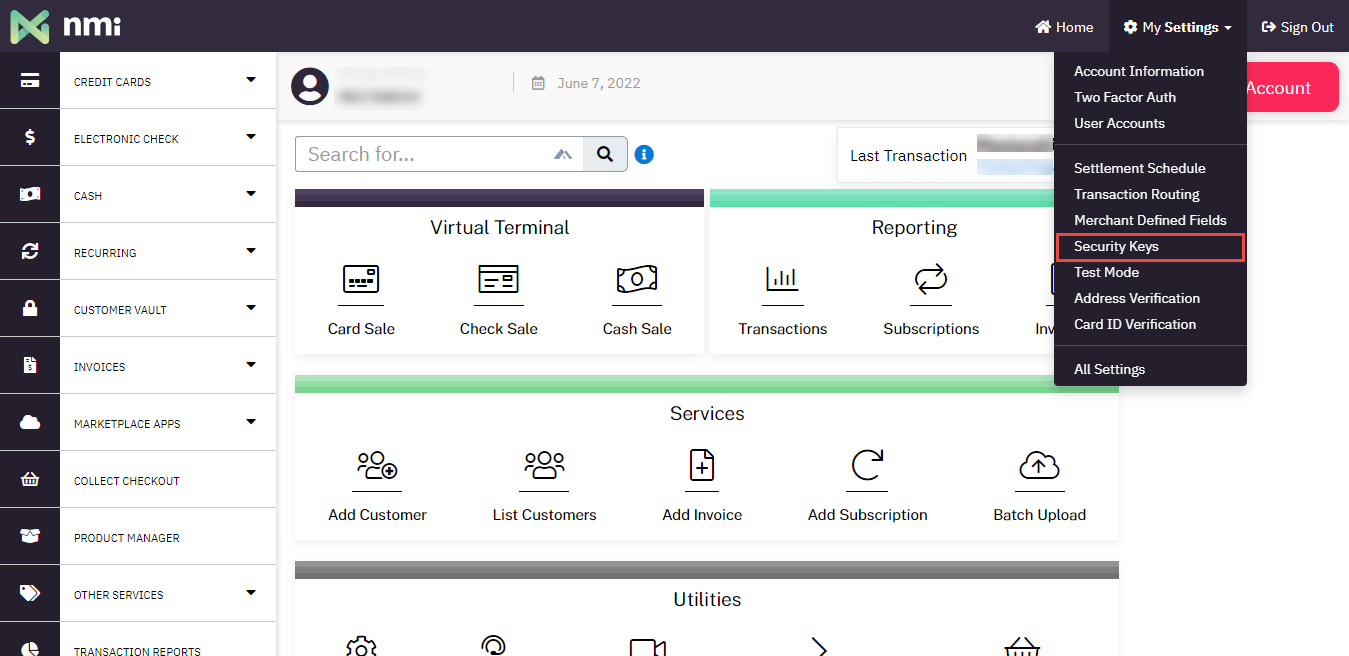Screen dimensions: 1349x656
Task: Select the Add Customer icon
Action: 376,467
